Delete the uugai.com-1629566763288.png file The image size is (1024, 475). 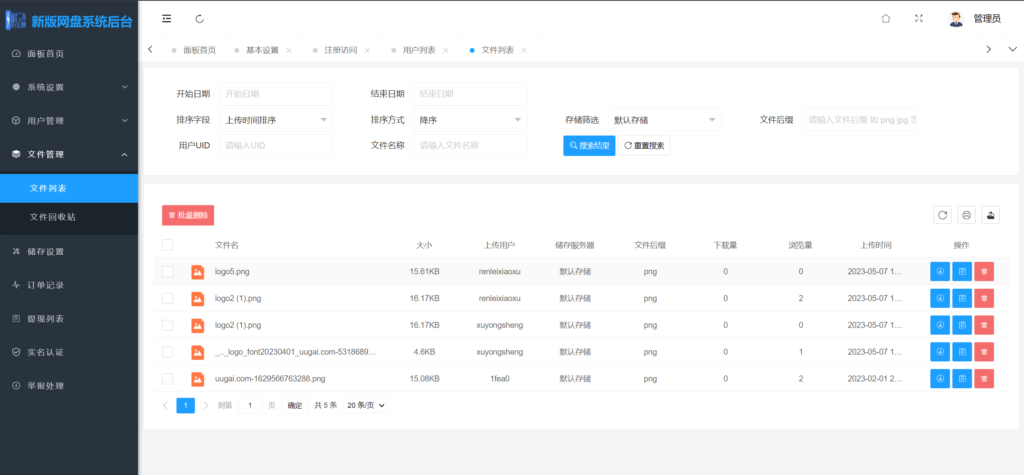[984, 379]
